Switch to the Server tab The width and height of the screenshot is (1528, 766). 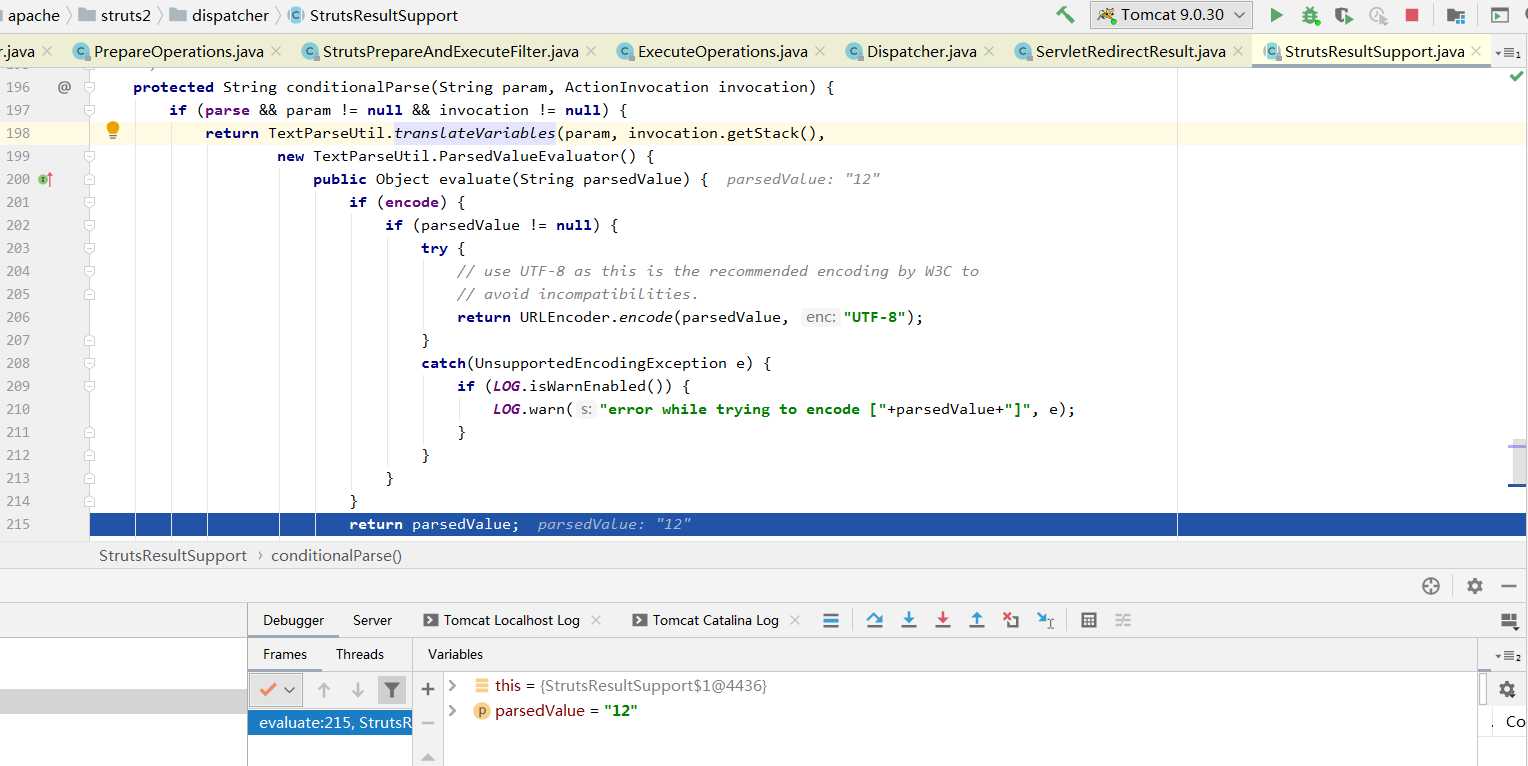372,620
